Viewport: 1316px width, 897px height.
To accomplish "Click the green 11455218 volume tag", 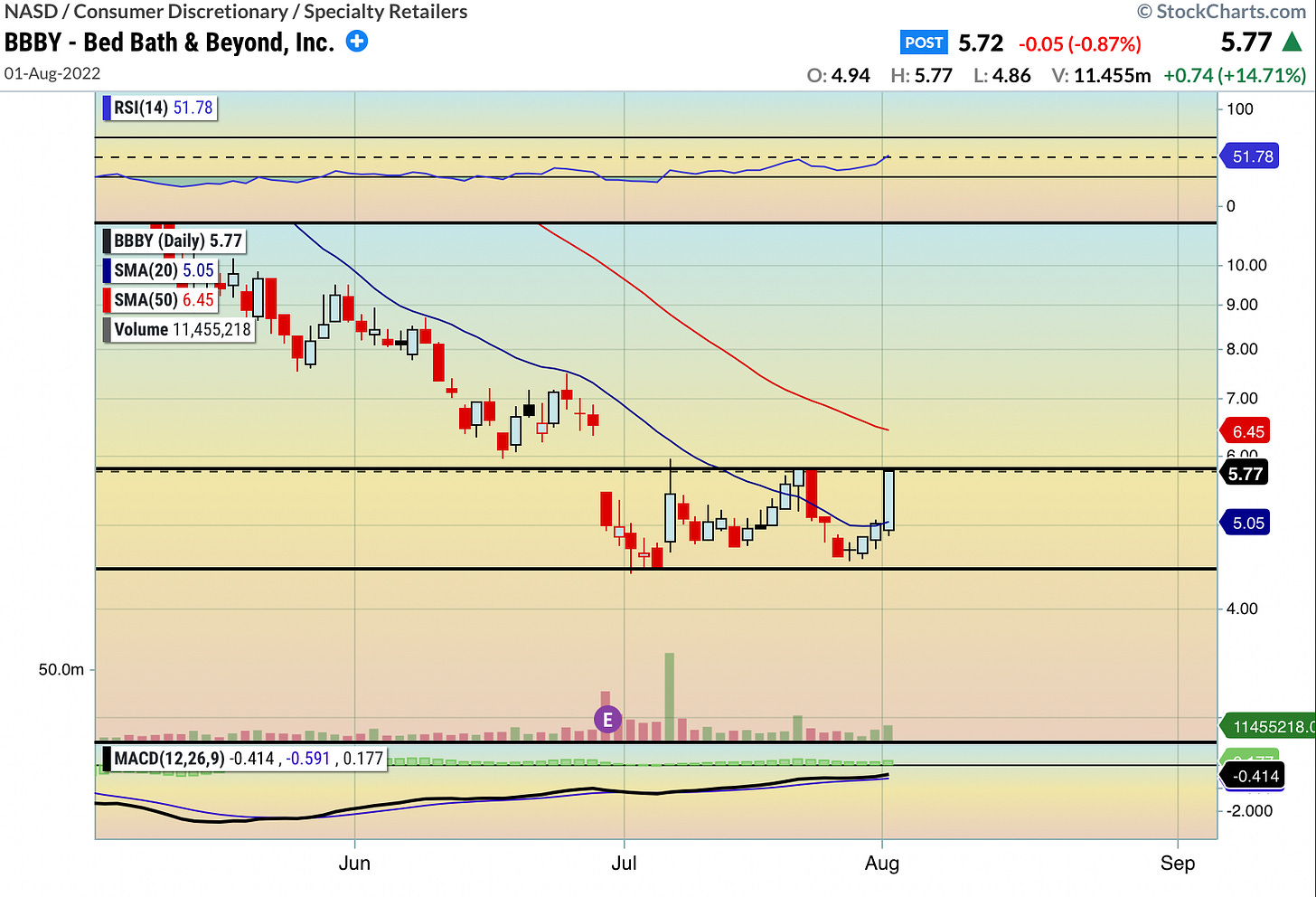I will point(1268,726).
